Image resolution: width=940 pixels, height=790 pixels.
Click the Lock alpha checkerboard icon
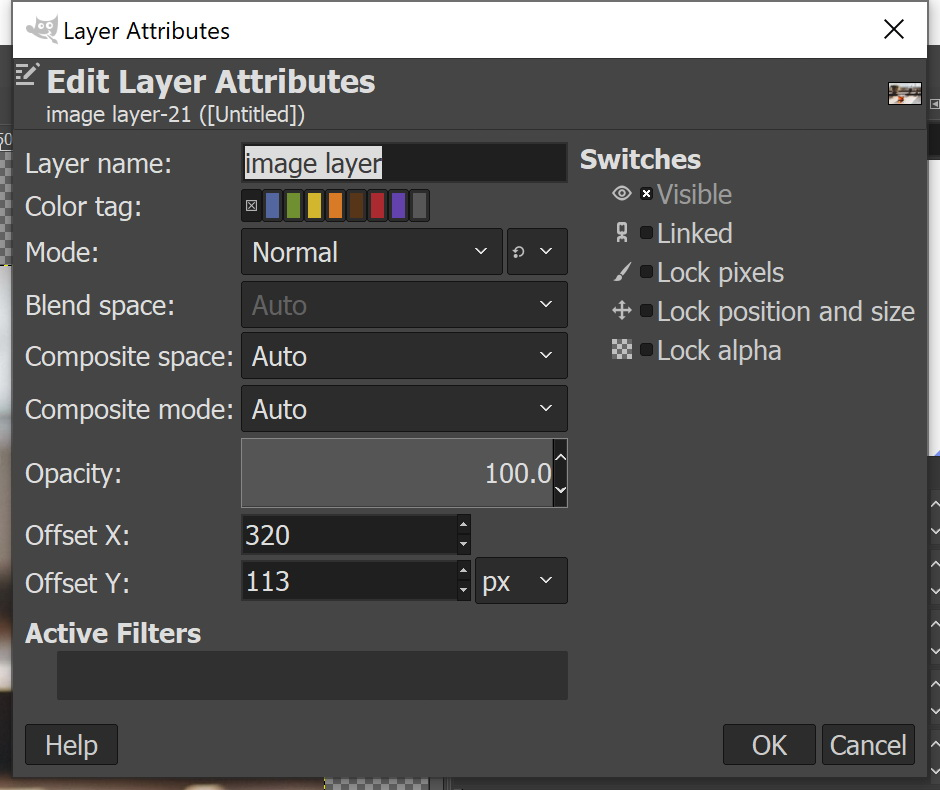[622, 350]
